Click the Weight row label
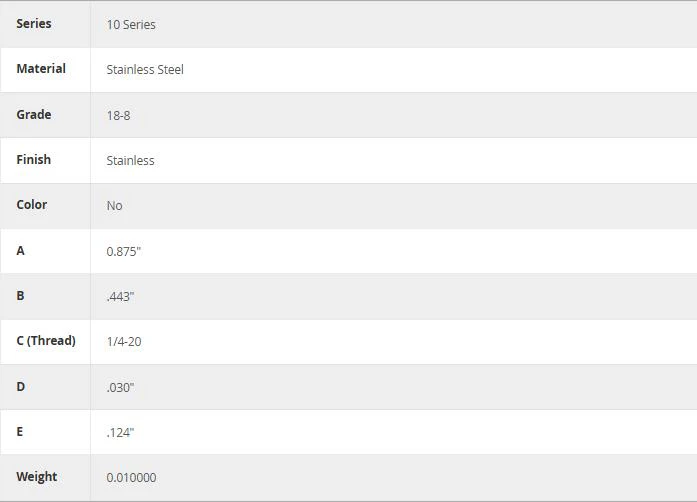The height and width of the screenshot is (502, 697). pyautogui.click(x=36, y=477)
